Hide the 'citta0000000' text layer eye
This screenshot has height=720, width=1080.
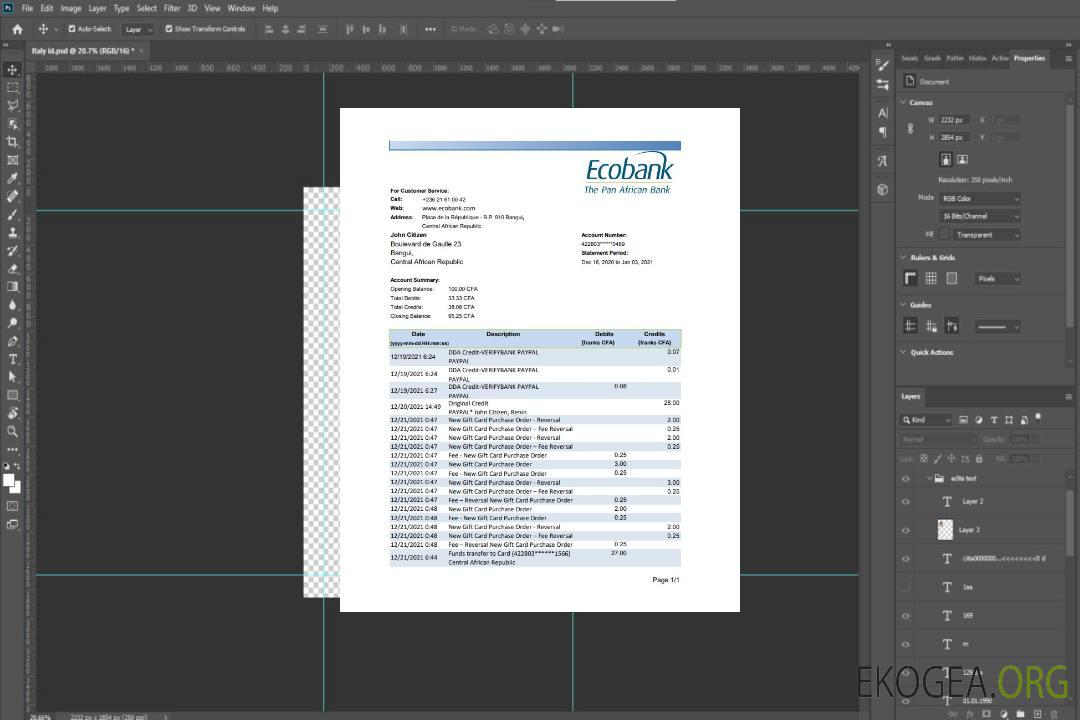(x=906, y=559)
